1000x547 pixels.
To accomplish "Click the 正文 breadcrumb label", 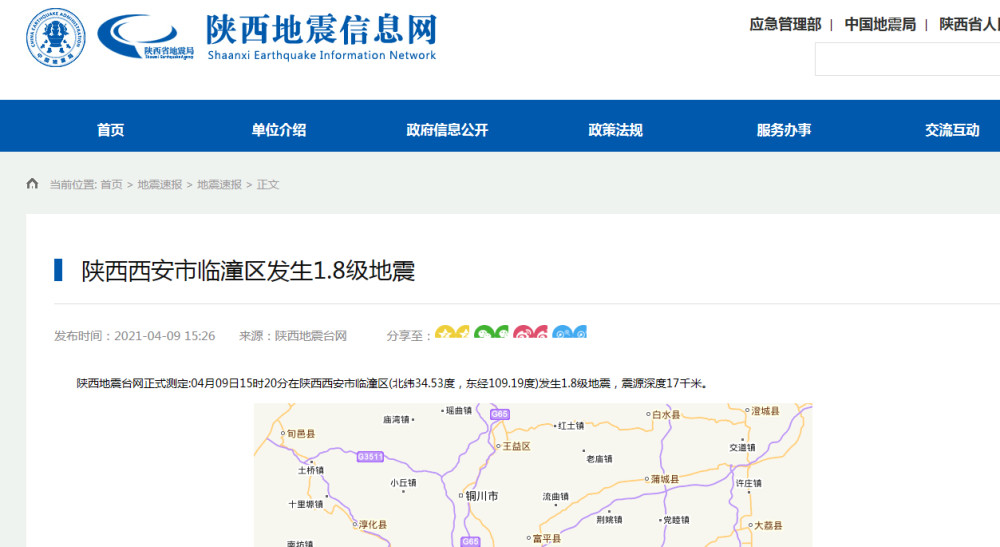I will [x=268, y=184].
